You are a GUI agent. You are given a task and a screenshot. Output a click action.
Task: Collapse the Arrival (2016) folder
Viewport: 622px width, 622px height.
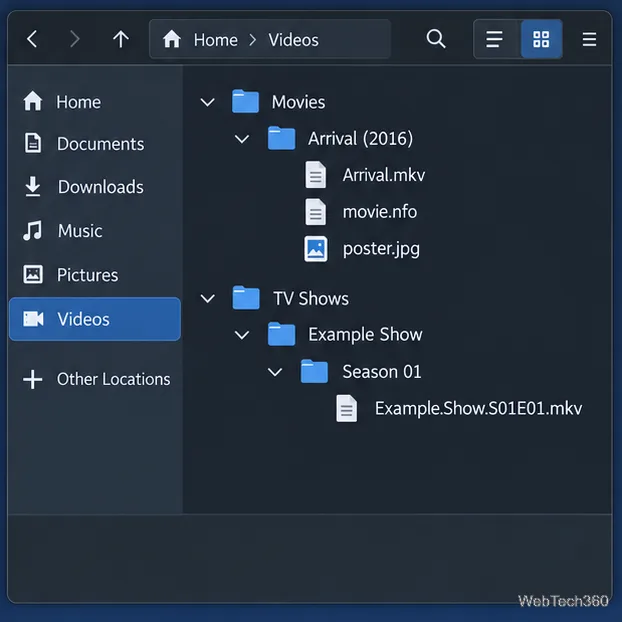(242, 139)
